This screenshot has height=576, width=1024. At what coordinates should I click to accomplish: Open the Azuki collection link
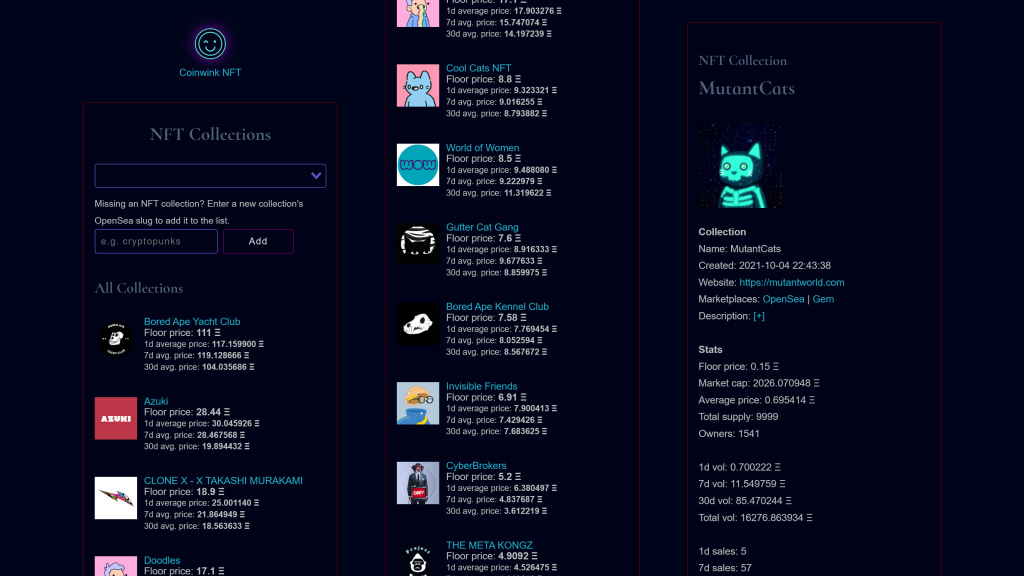156,401
